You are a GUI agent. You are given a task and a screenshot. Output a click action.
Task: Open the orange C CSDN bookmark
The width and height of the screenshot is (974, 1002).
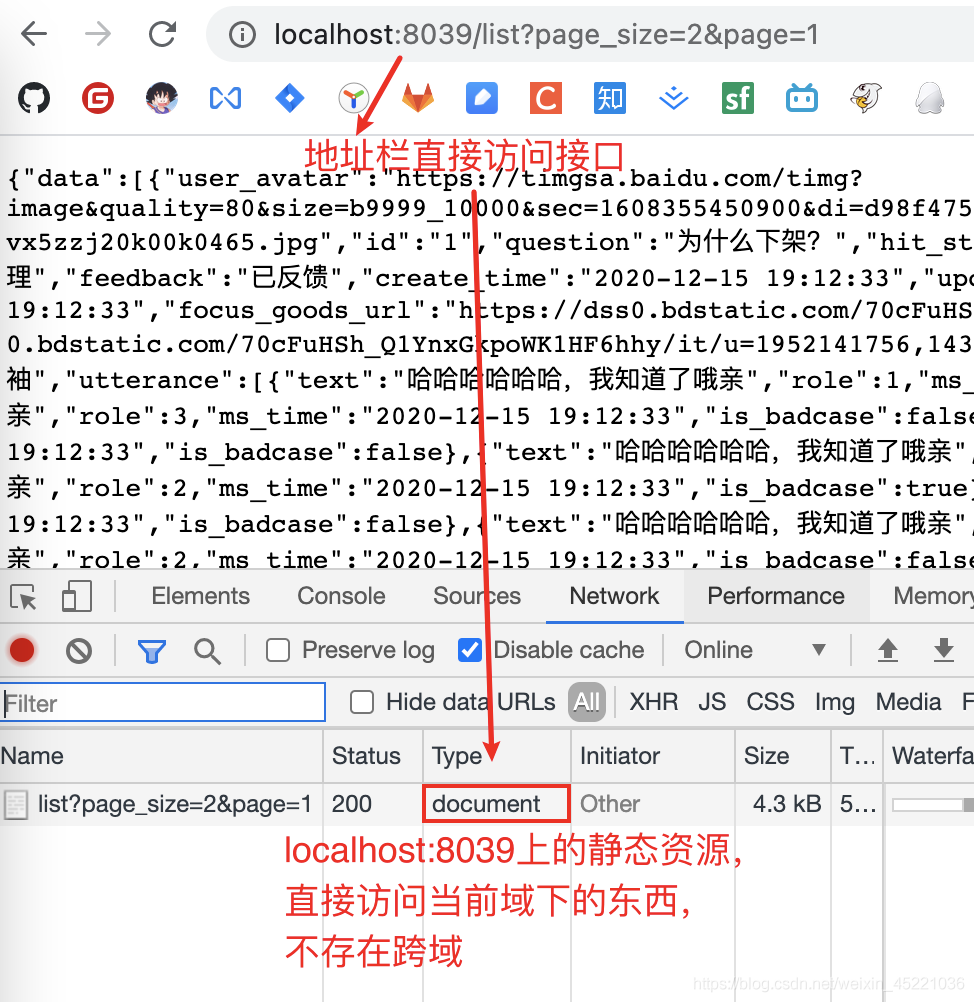[x=546, y=98]
